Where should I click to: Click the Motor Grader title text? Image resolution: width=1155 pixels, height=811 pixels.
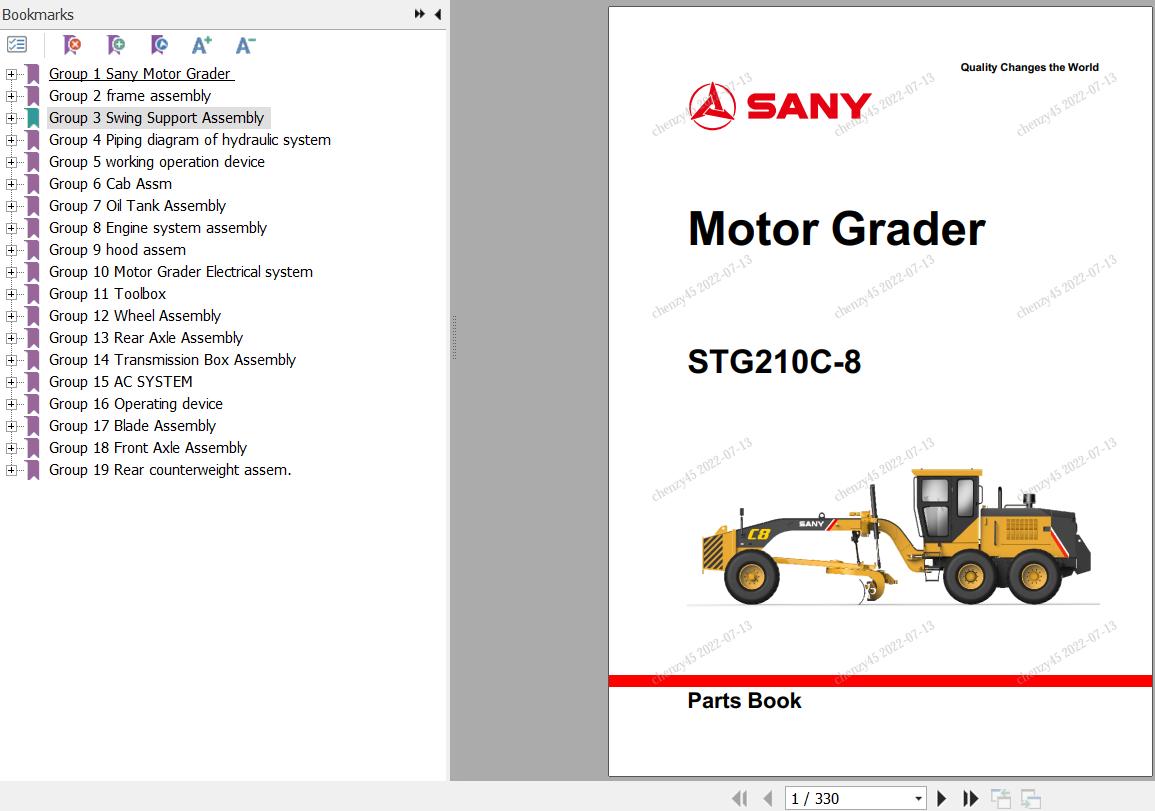(x=837, y=228)
